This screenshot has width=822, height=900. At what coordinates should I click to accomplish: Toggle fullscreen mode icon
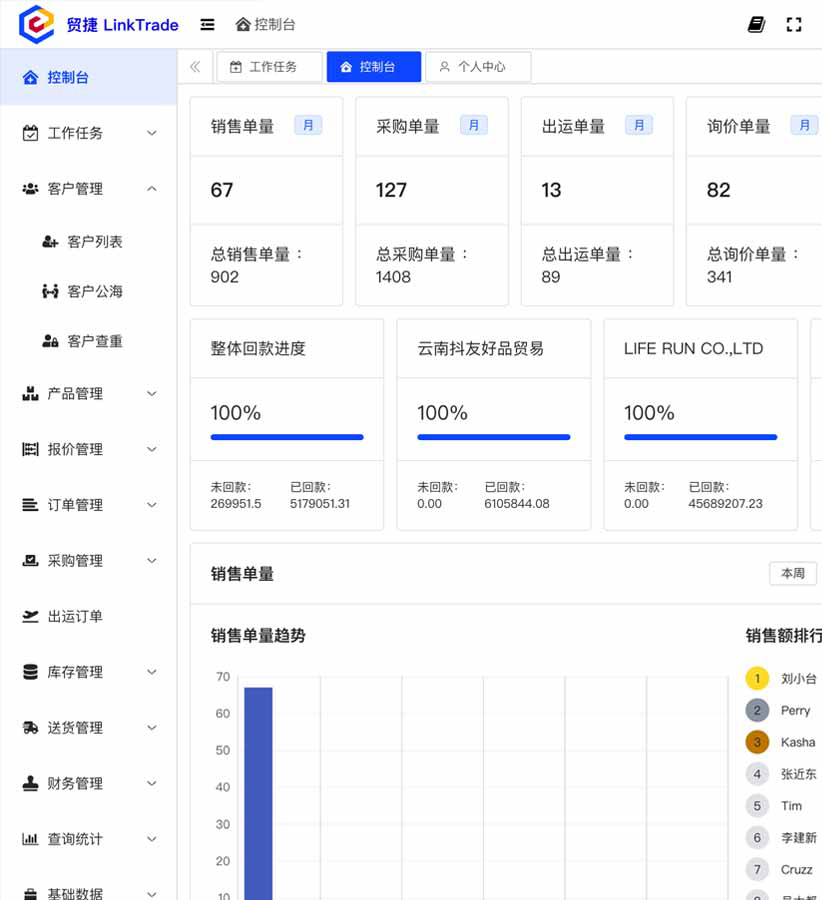point(794,25)
